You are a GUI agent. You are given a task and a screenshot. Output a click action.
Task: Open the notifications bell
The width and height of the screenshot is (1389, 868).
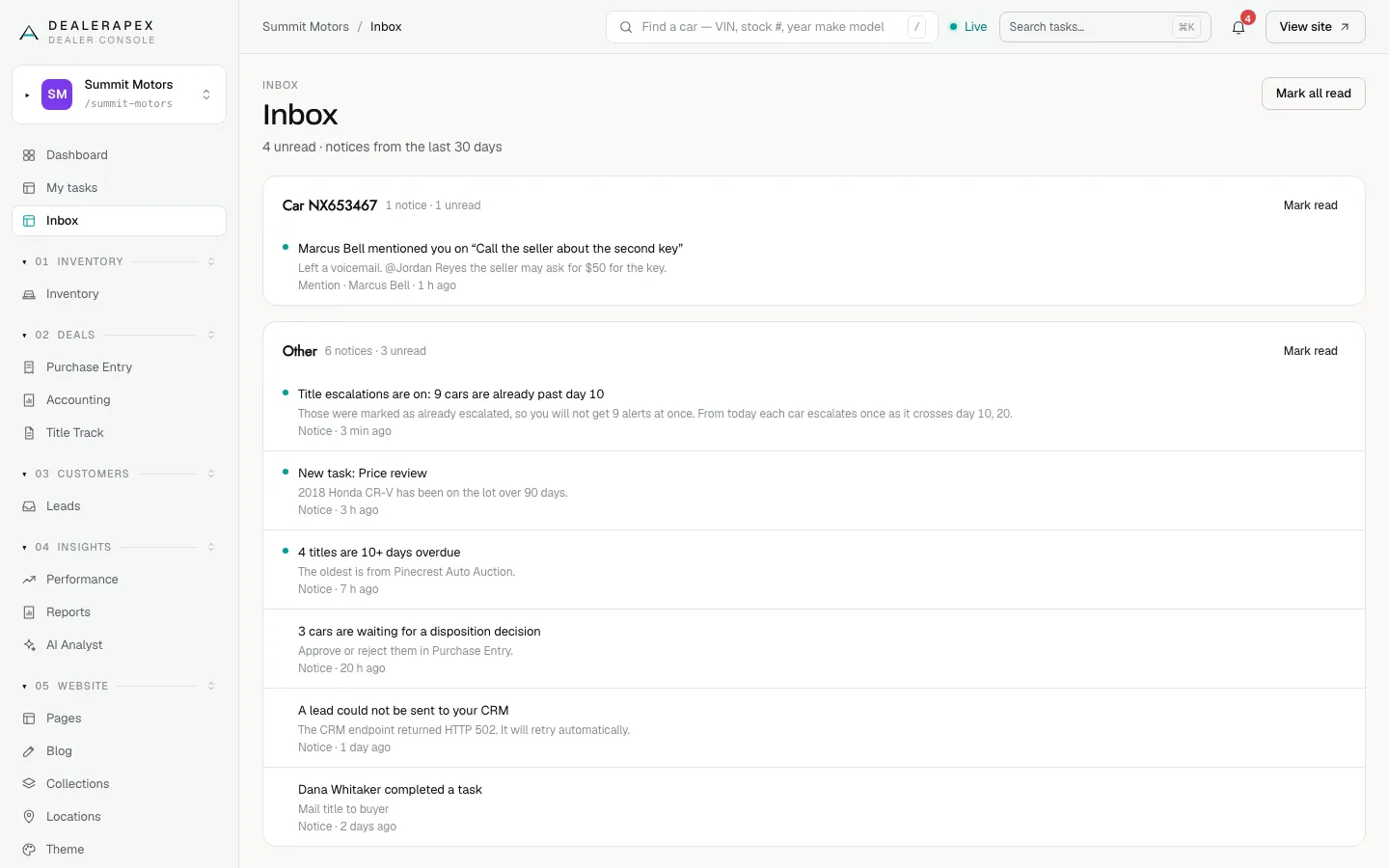pyautogui.click(x=1239, y=27)
